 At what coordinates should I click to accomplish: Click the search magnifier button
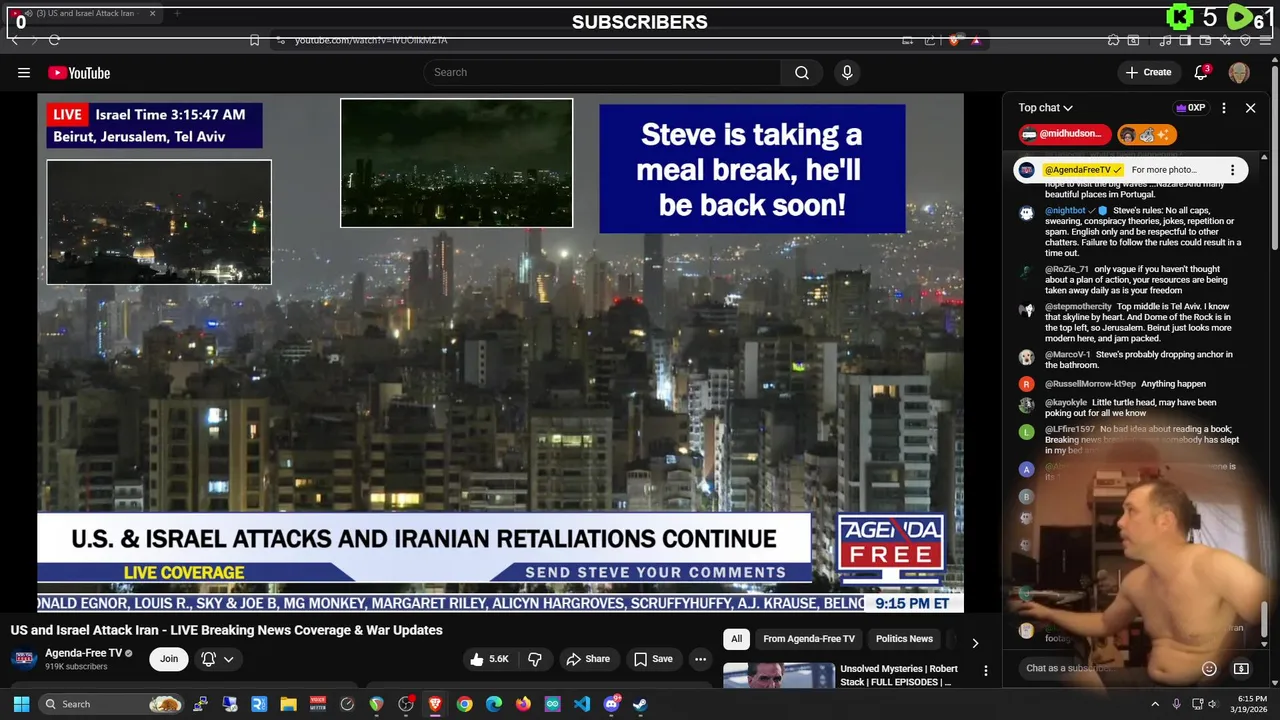(802, 72)
